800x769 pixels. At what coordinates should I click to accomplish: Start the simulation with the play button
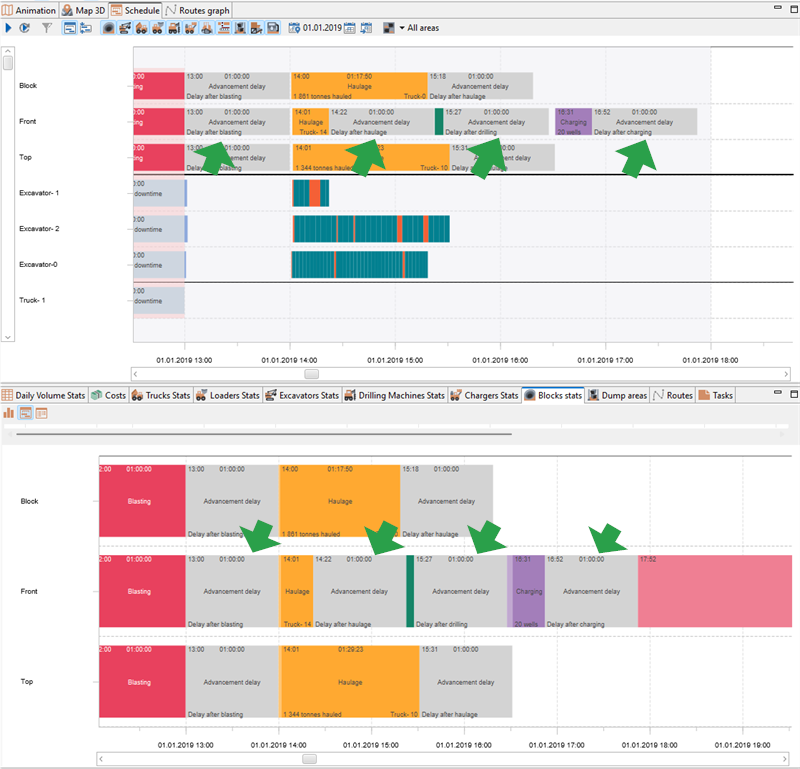point(8,28)
